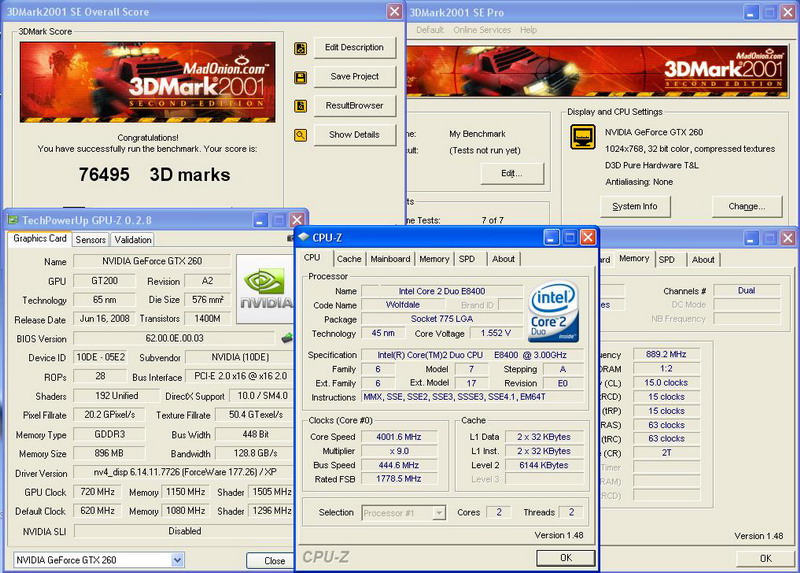Click the Bus Speed 444.6 MHz value

[x=399, y=465]
